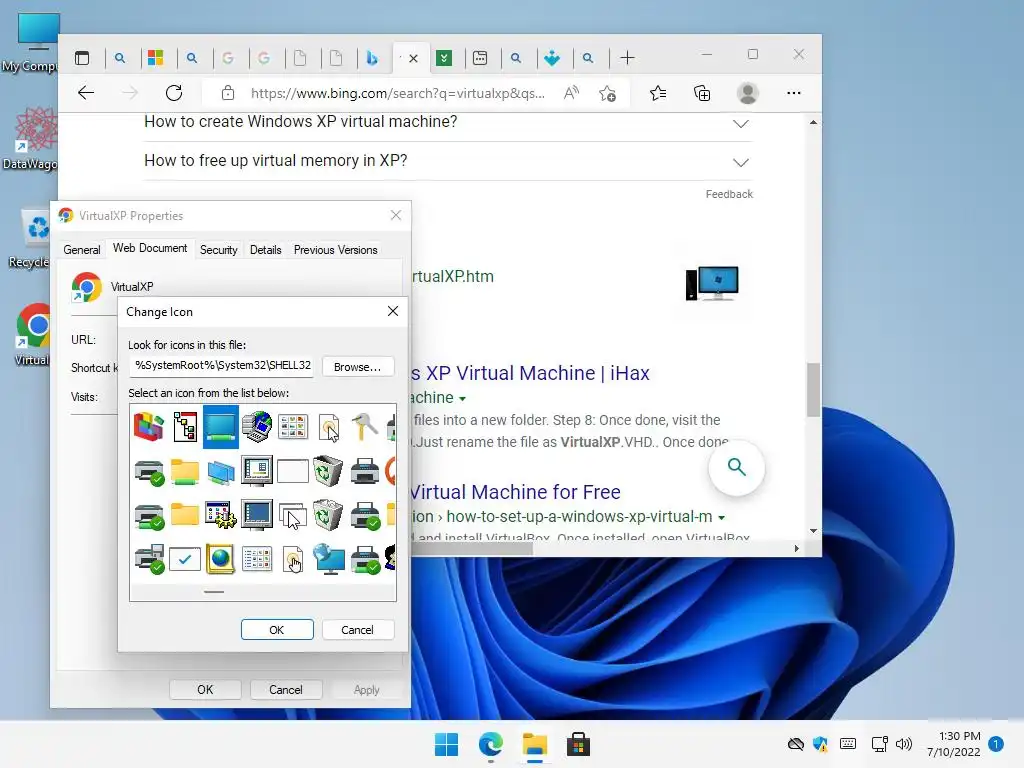
Task: Select the document with hand pointer icon
Action: click(293, 560)
